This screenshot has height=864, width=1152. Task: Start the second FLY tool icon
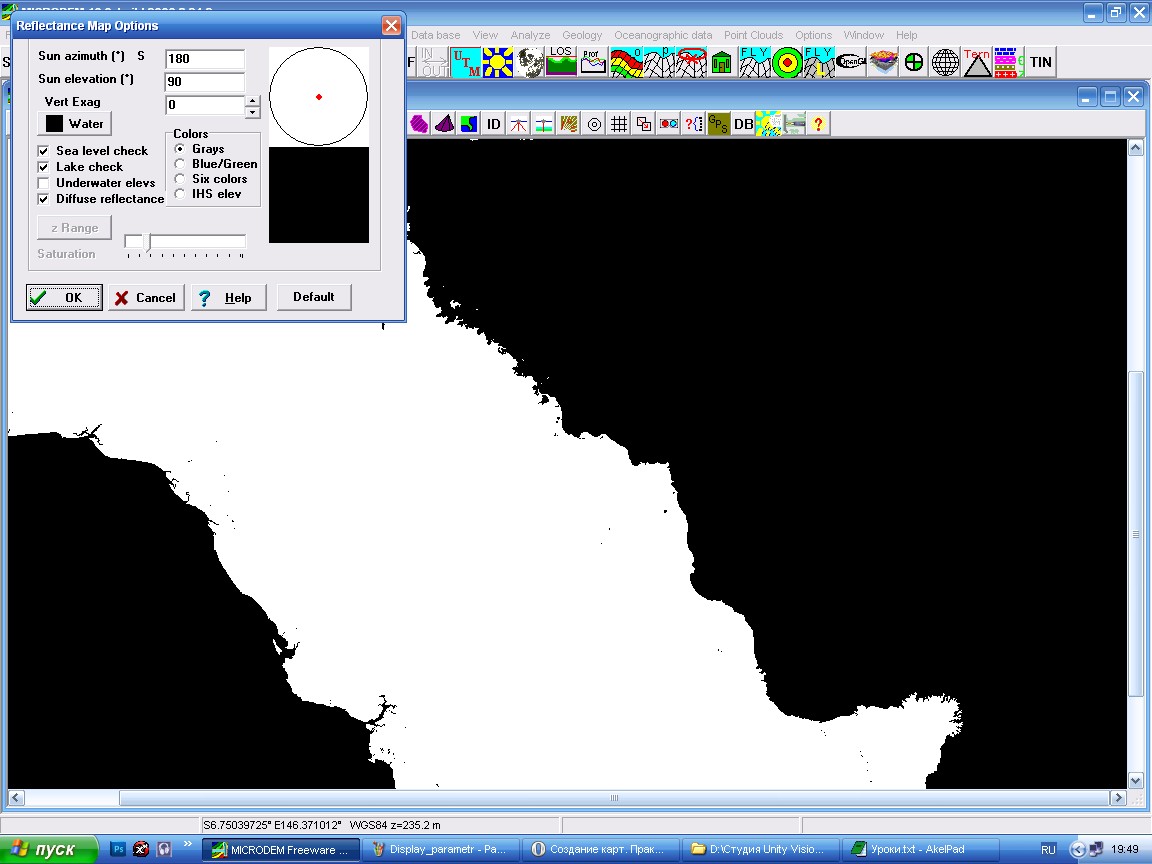click(818, 62)
